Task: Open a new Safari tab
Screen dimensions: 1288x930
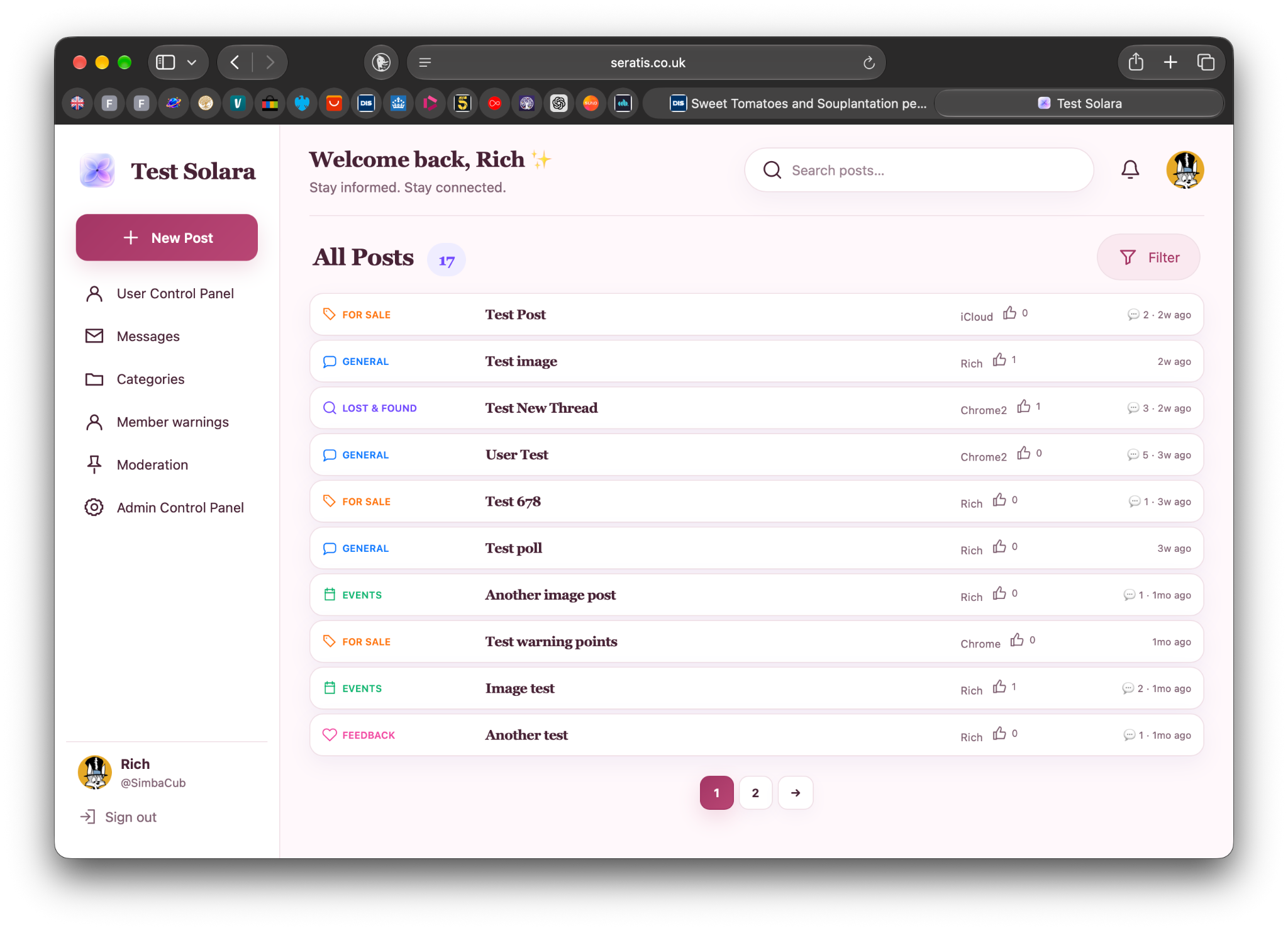Action: (1170, 62)
